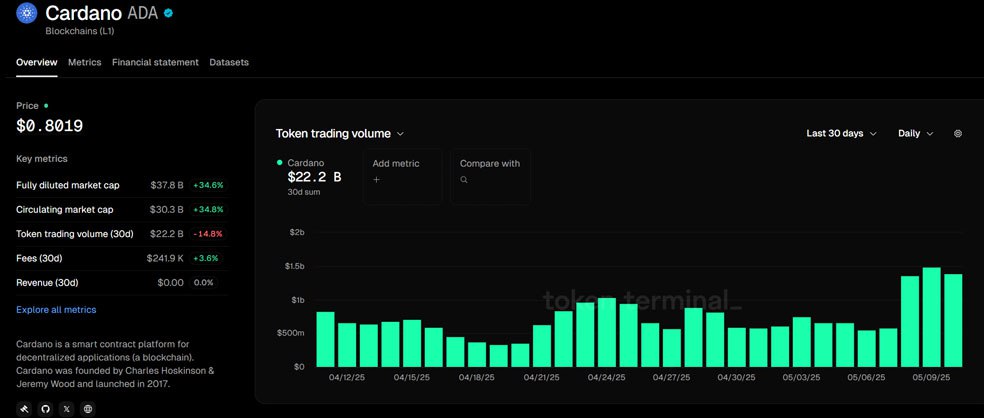Open the Cardano GitHub icon link
The image size is (984, 418).
45,408
